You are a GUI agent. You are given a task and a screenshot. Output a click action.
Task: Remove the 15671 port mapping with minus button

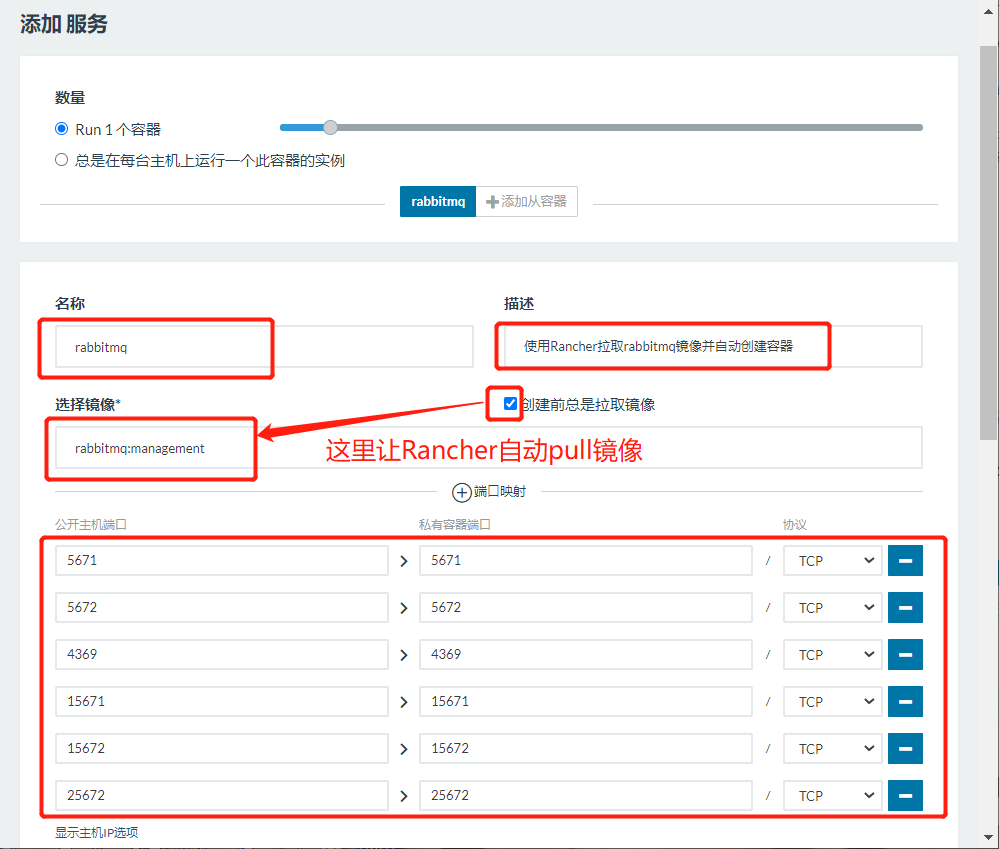tap(904, 701)
